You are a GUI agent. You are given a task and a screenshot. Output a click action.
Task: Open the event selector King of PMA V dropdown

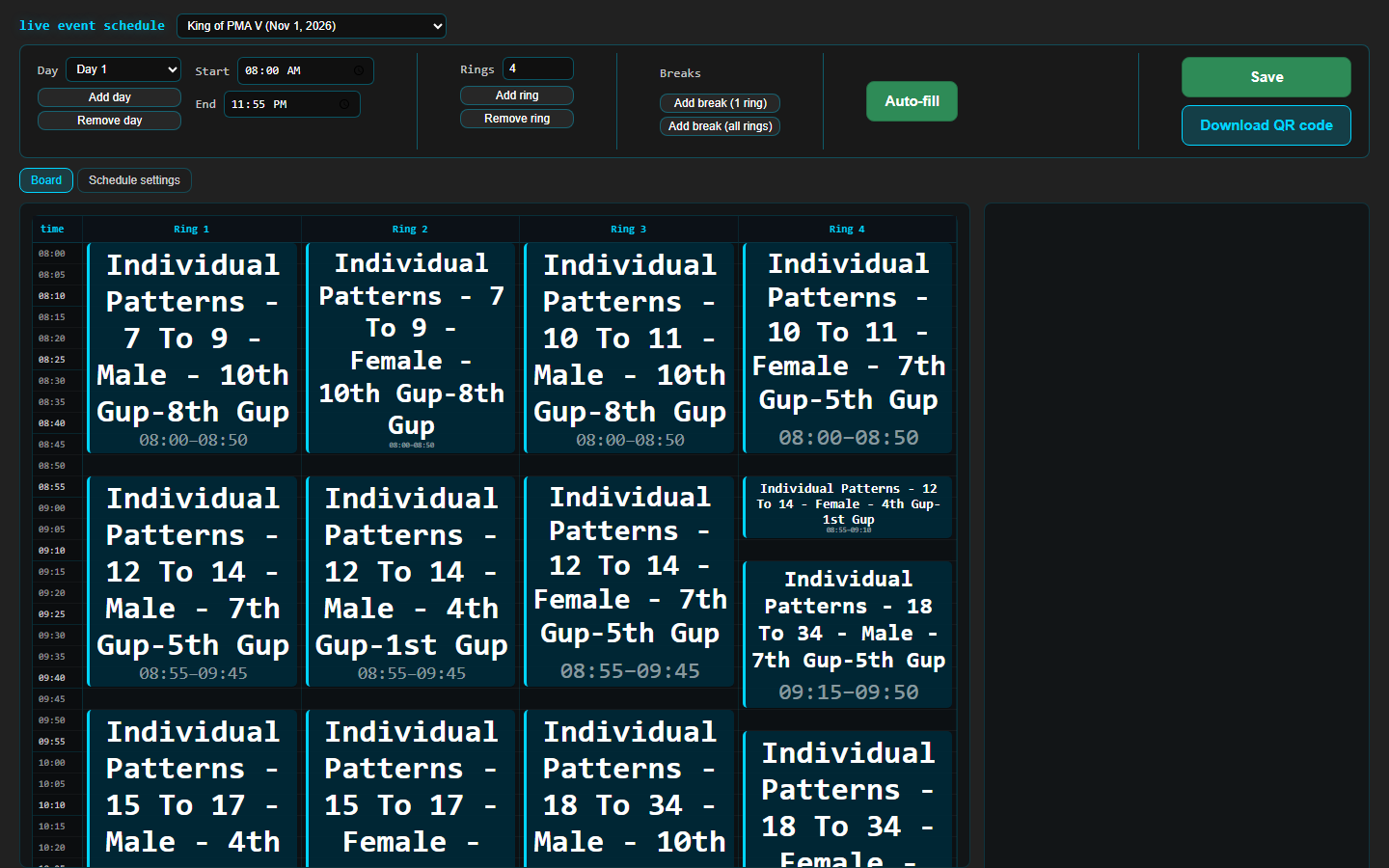pos(311,26)
